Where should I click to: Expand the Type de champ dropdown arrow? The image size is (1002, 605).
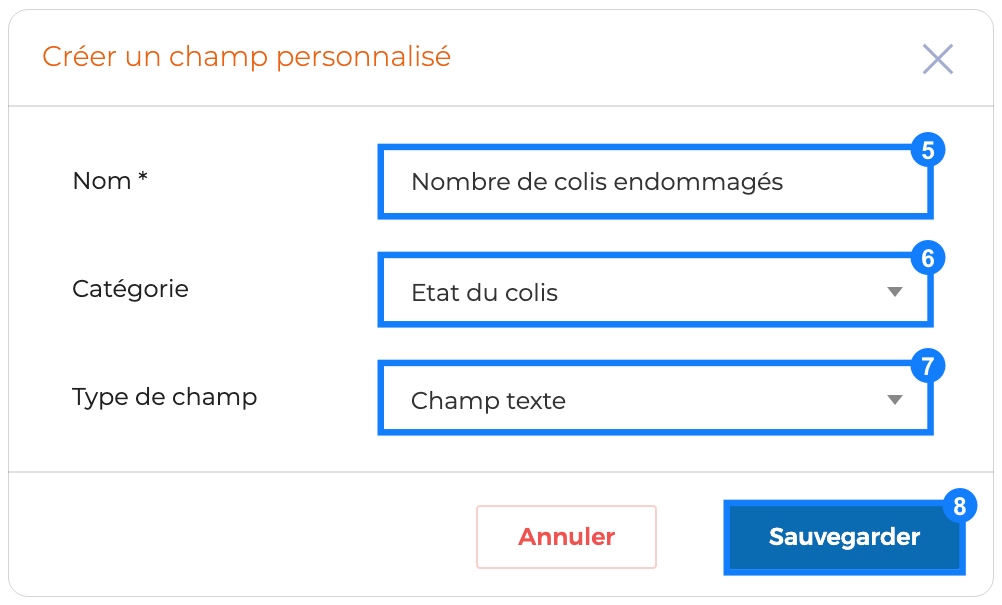[x=895, y=400]
